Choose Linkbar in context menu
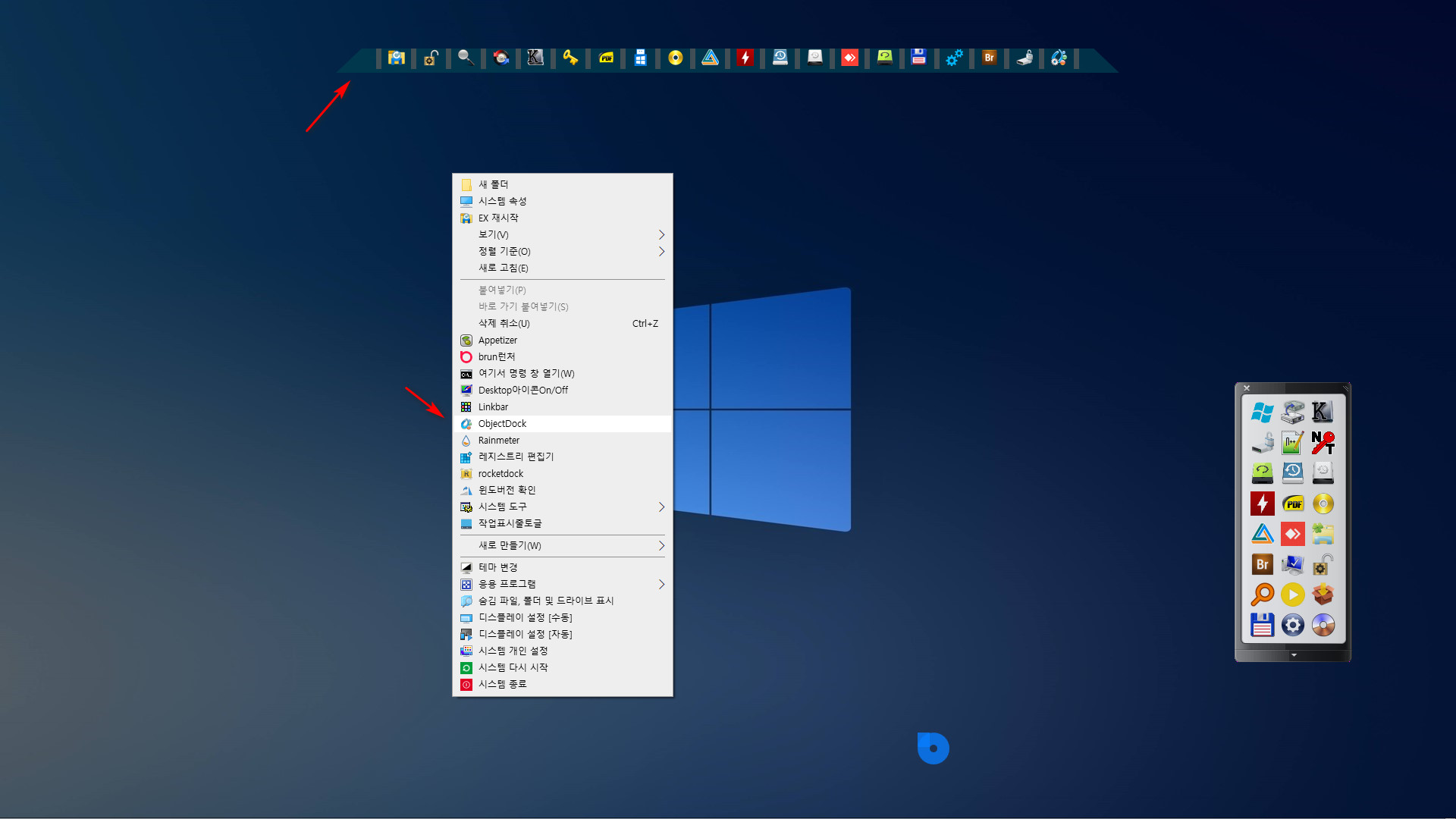Screen dimensions: 1456x819 coord(563,406)
